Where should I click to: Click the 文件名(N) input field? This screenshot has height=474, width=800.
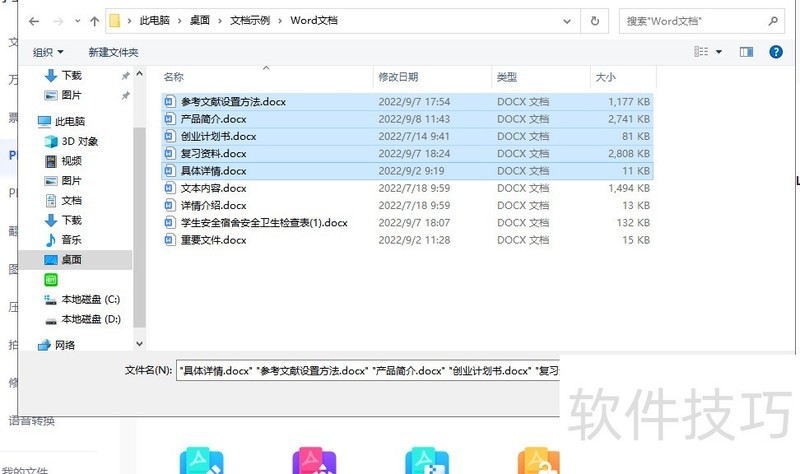coord(368,370)
